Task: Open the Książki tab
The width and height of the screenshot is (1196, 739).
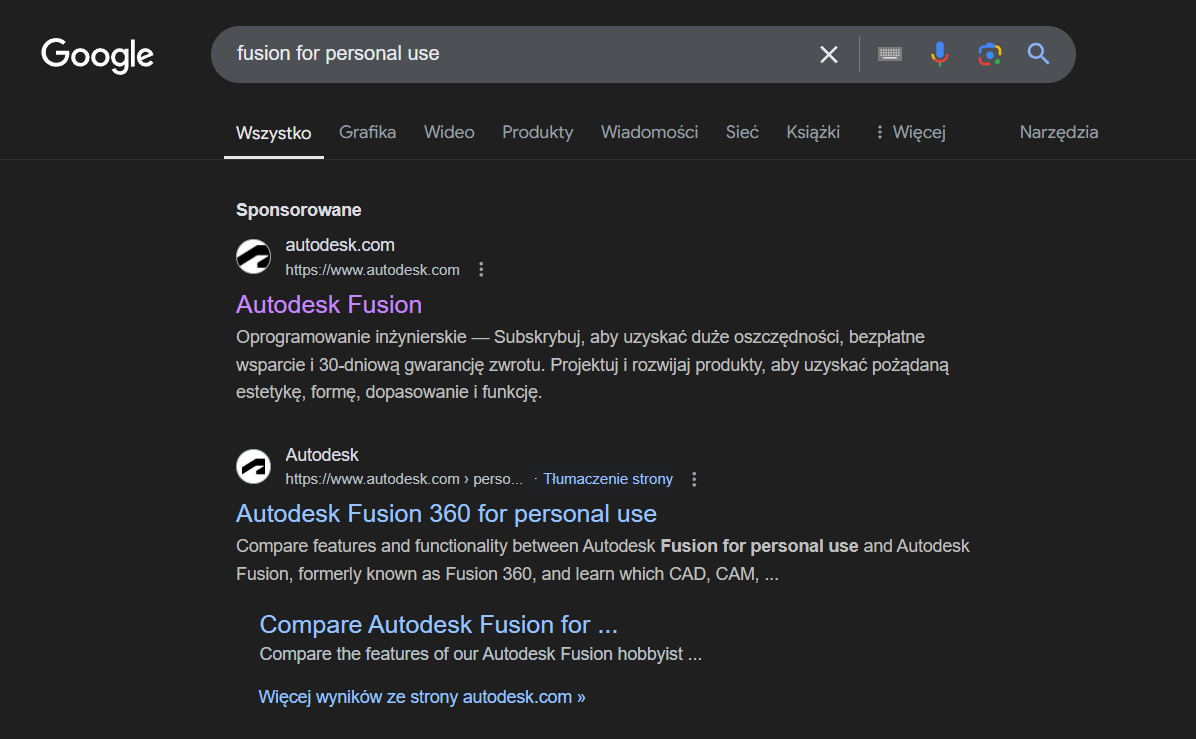Action: click(x=812, y=132)
